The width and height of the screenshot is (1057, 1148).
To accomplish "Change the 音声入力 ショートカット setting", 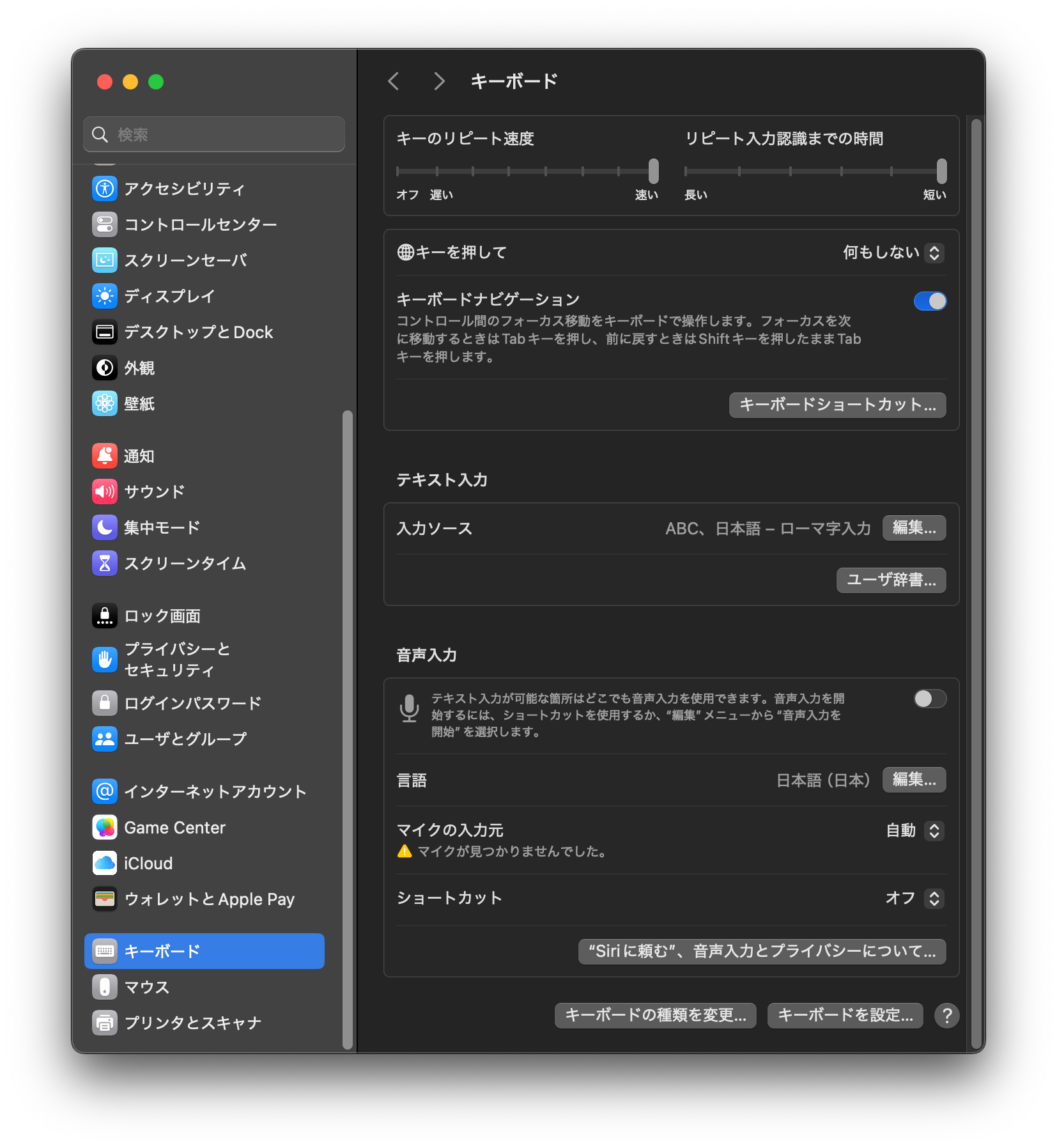I will point(916,898).
